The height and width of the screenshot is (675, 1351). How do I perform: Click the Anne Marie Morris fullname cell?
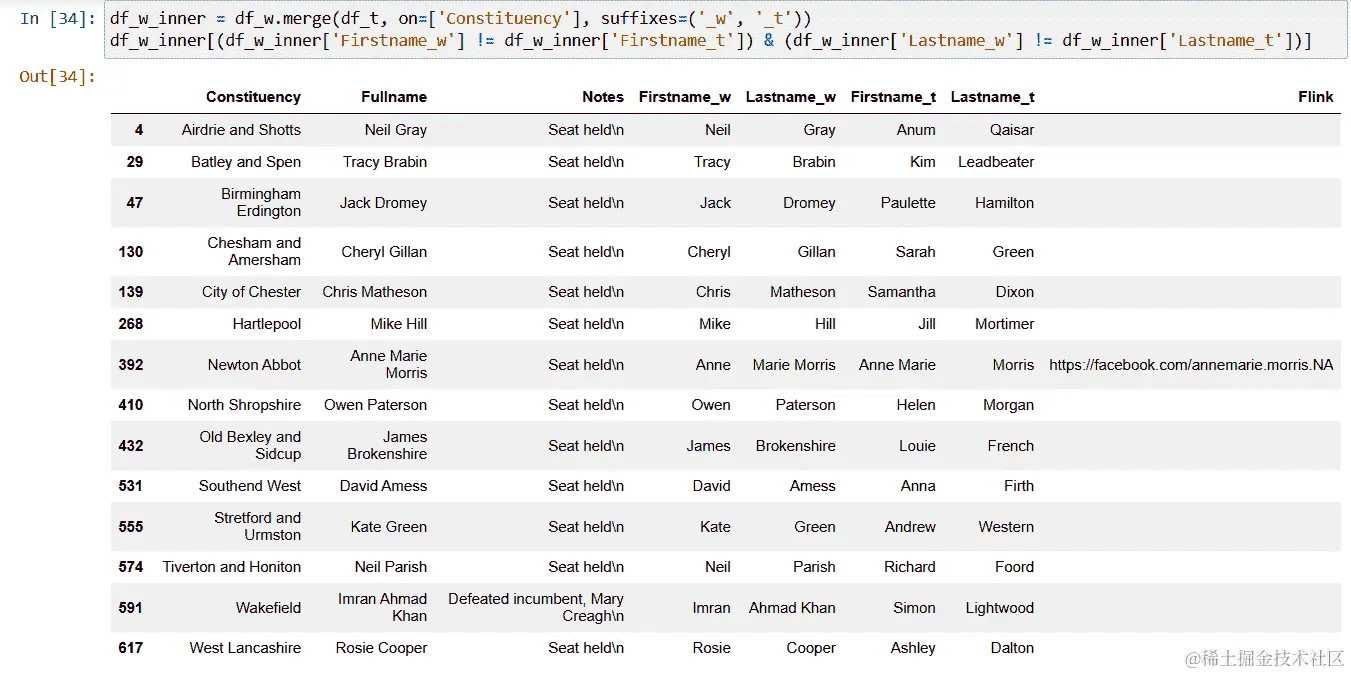point(389,365)
